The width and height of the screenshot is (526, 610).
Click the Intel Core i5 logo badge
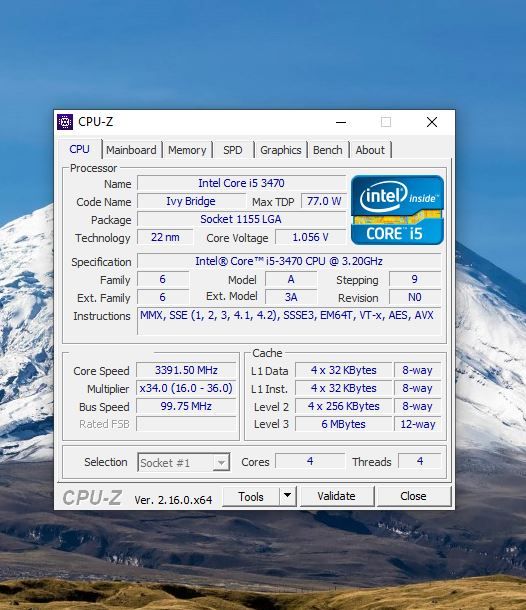tap(397, 210)
